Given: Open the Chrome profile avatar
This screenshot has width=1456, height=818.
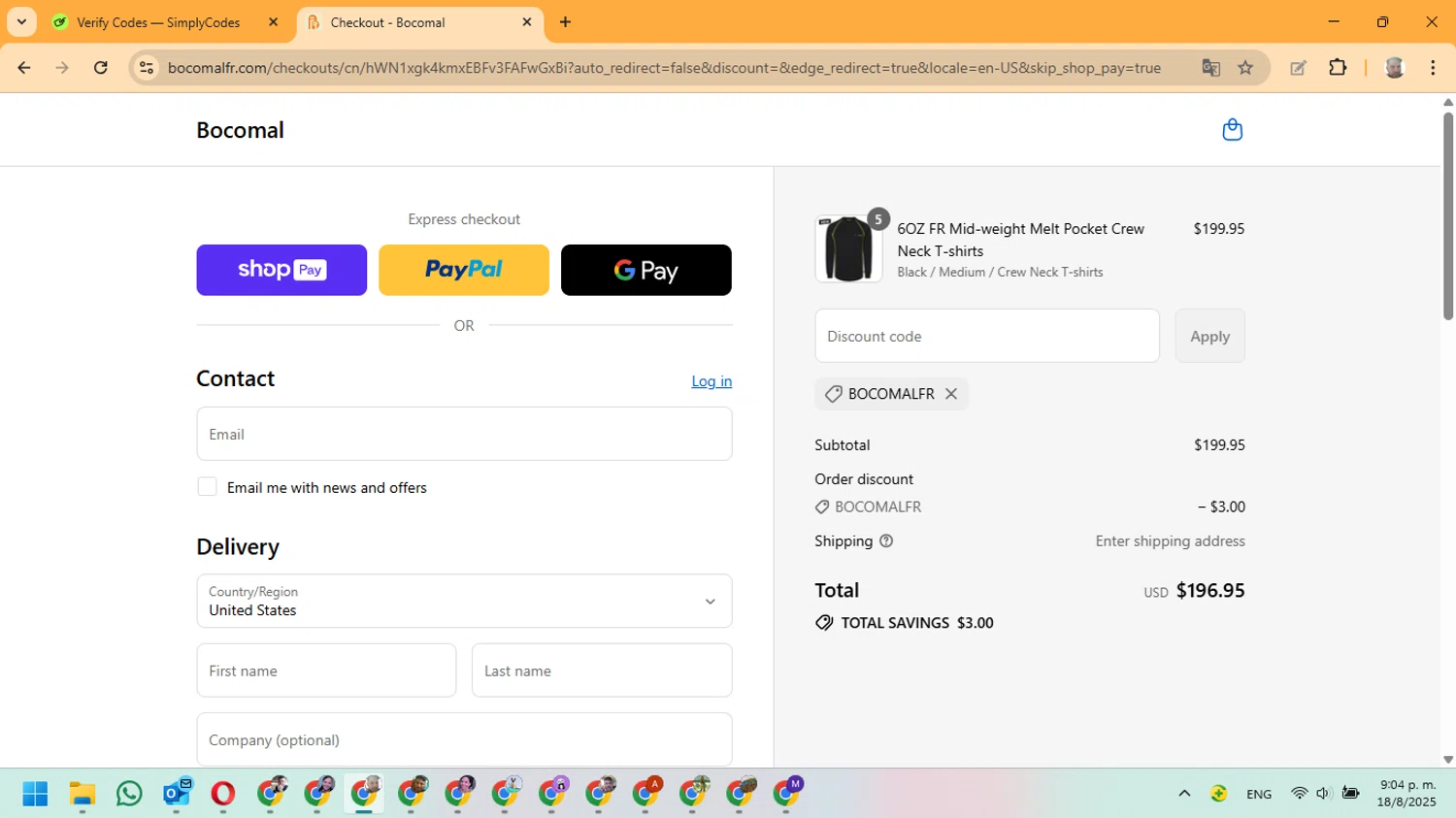Looking at the screenshot, I should 1395,68.
